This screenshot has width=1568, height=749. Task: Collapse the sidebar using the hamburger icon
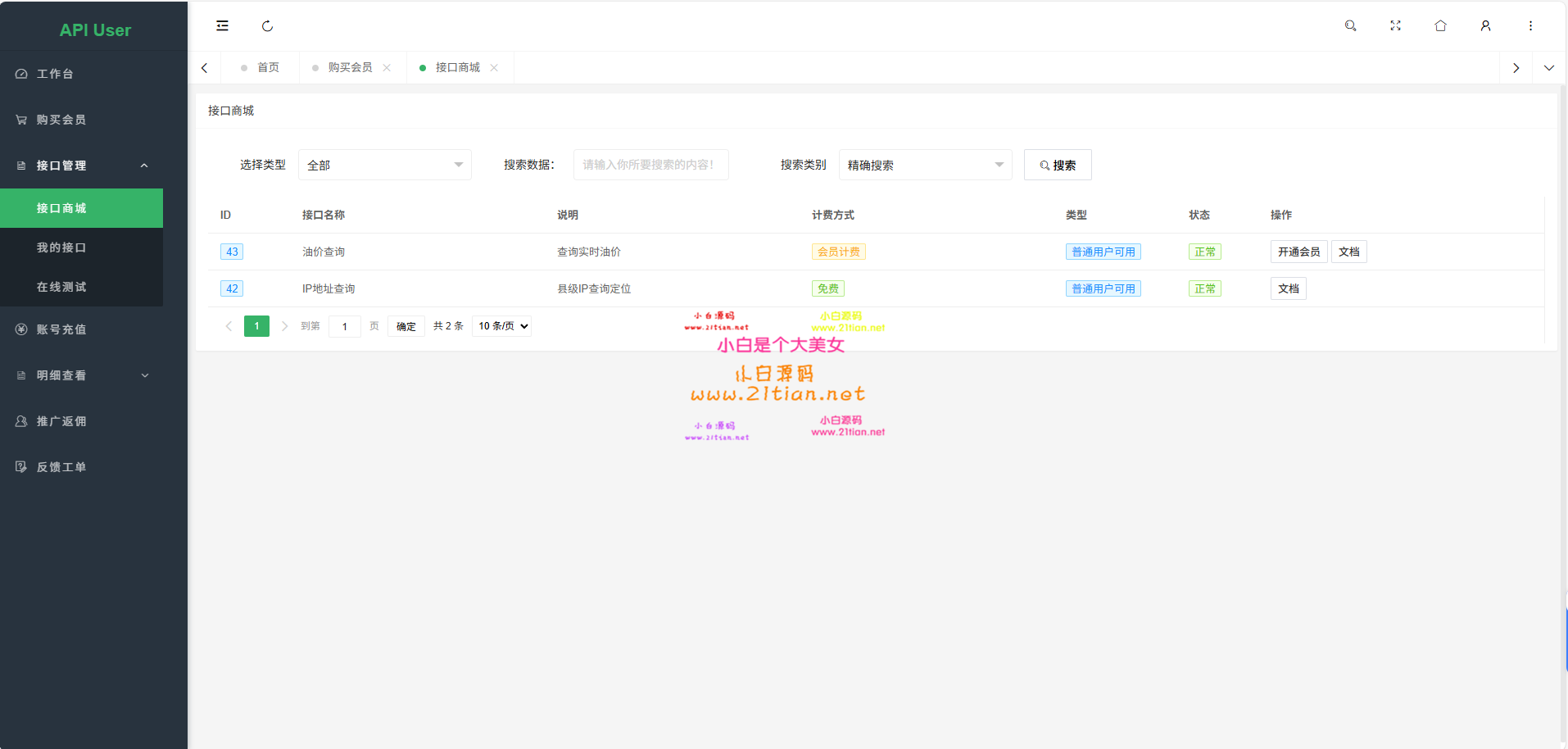click(222, 25)
